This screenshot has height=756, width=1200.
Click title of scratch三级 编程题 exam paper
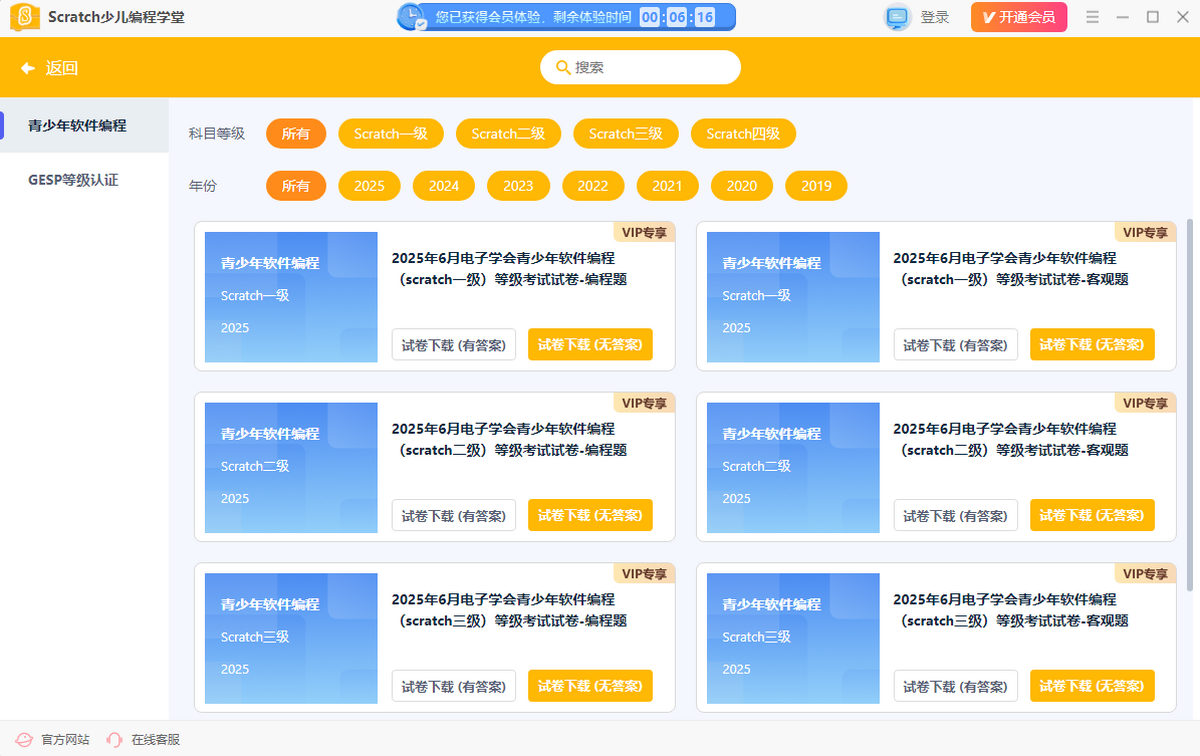click(x=509, y=610)
